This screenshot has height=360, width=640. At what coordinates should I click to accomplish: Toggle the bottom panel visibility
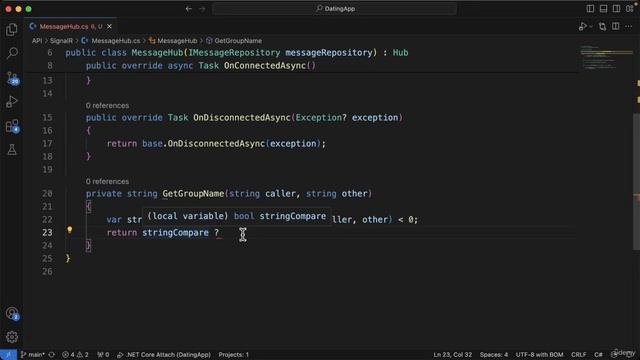[x=603, y=9]
